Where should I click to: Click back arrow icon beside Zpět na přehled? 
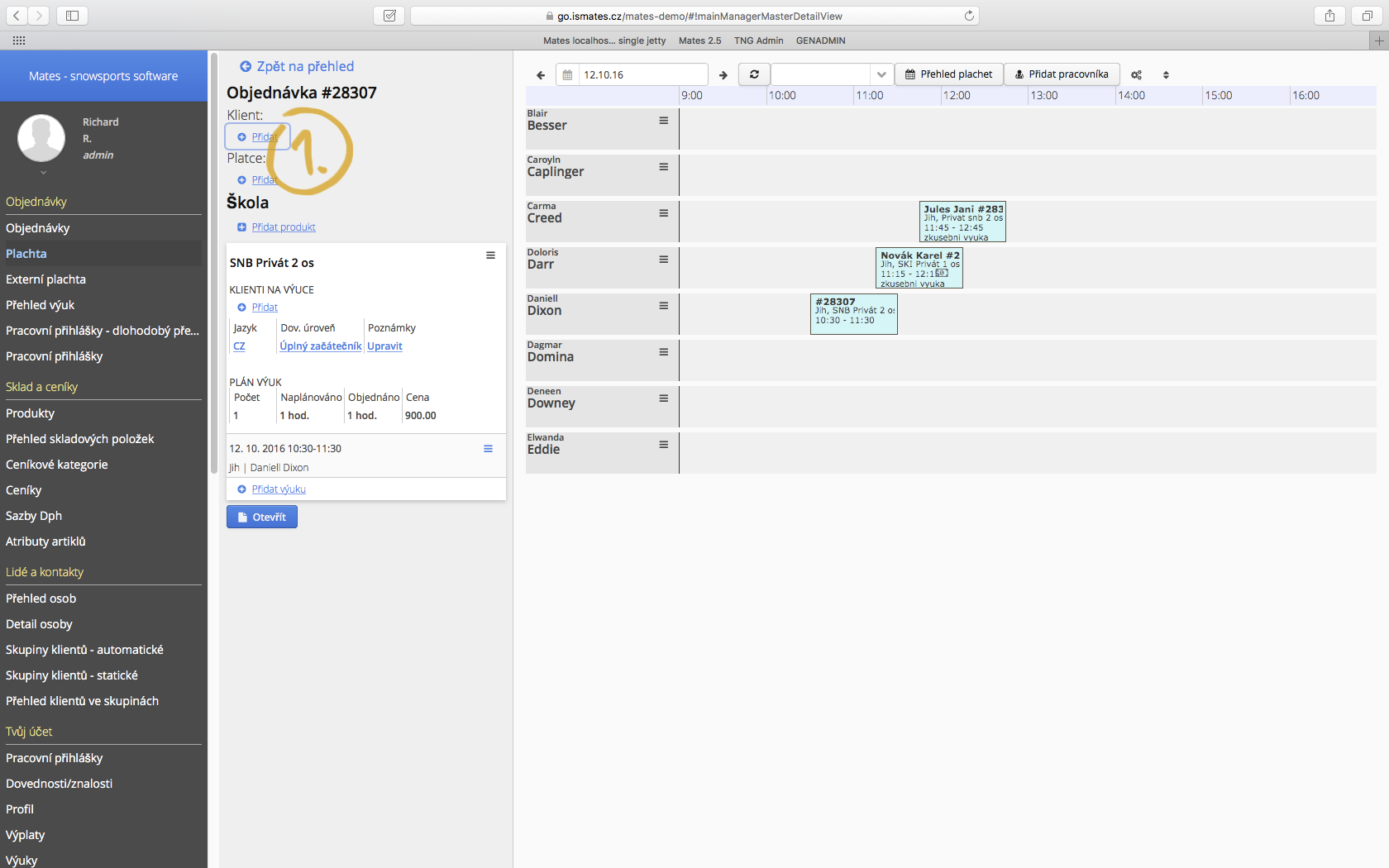[x=246, y=67]
